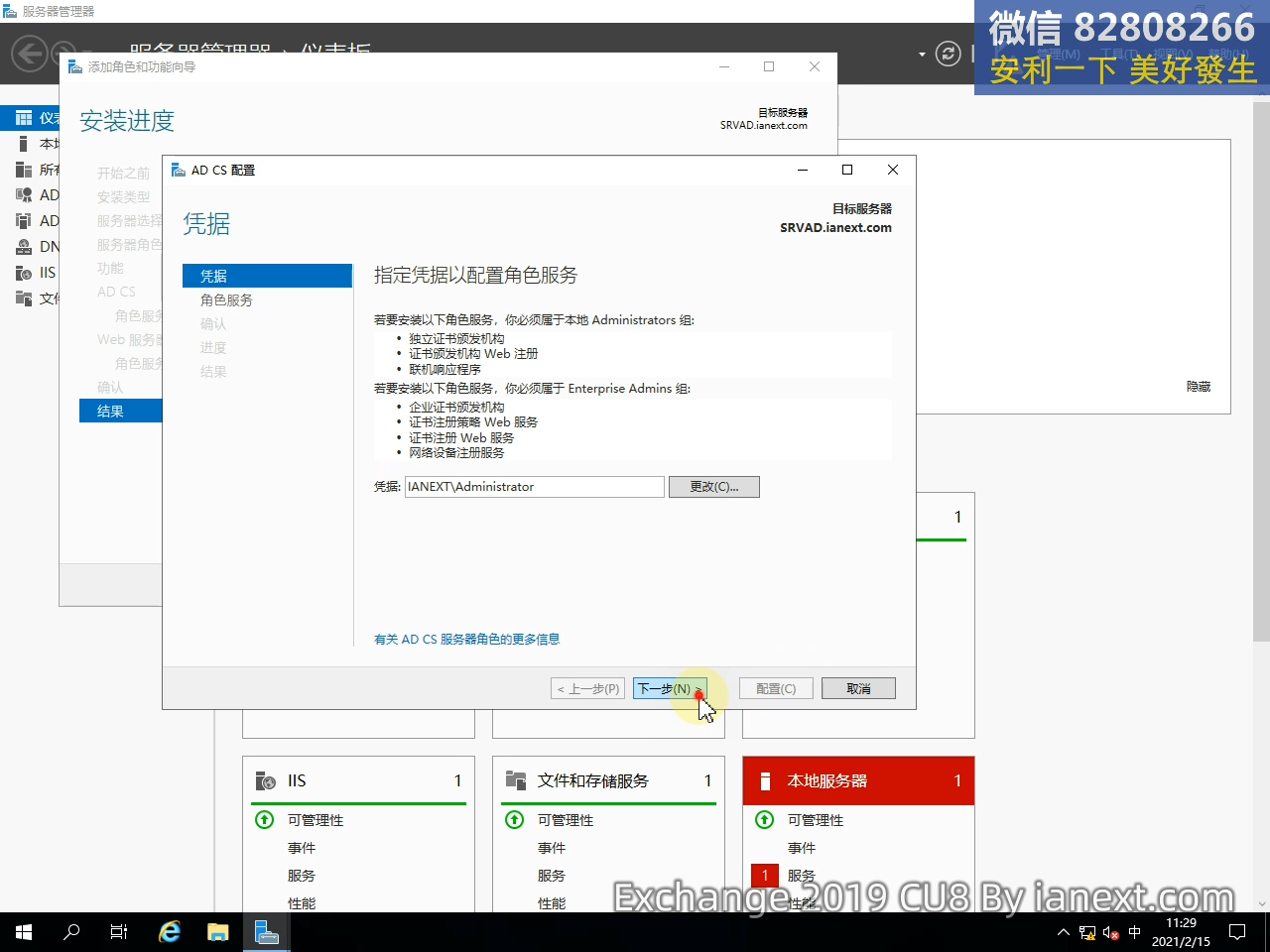Open the Dashboard sidebar icon
The image size is (1270, 952).
coord(24,118)
